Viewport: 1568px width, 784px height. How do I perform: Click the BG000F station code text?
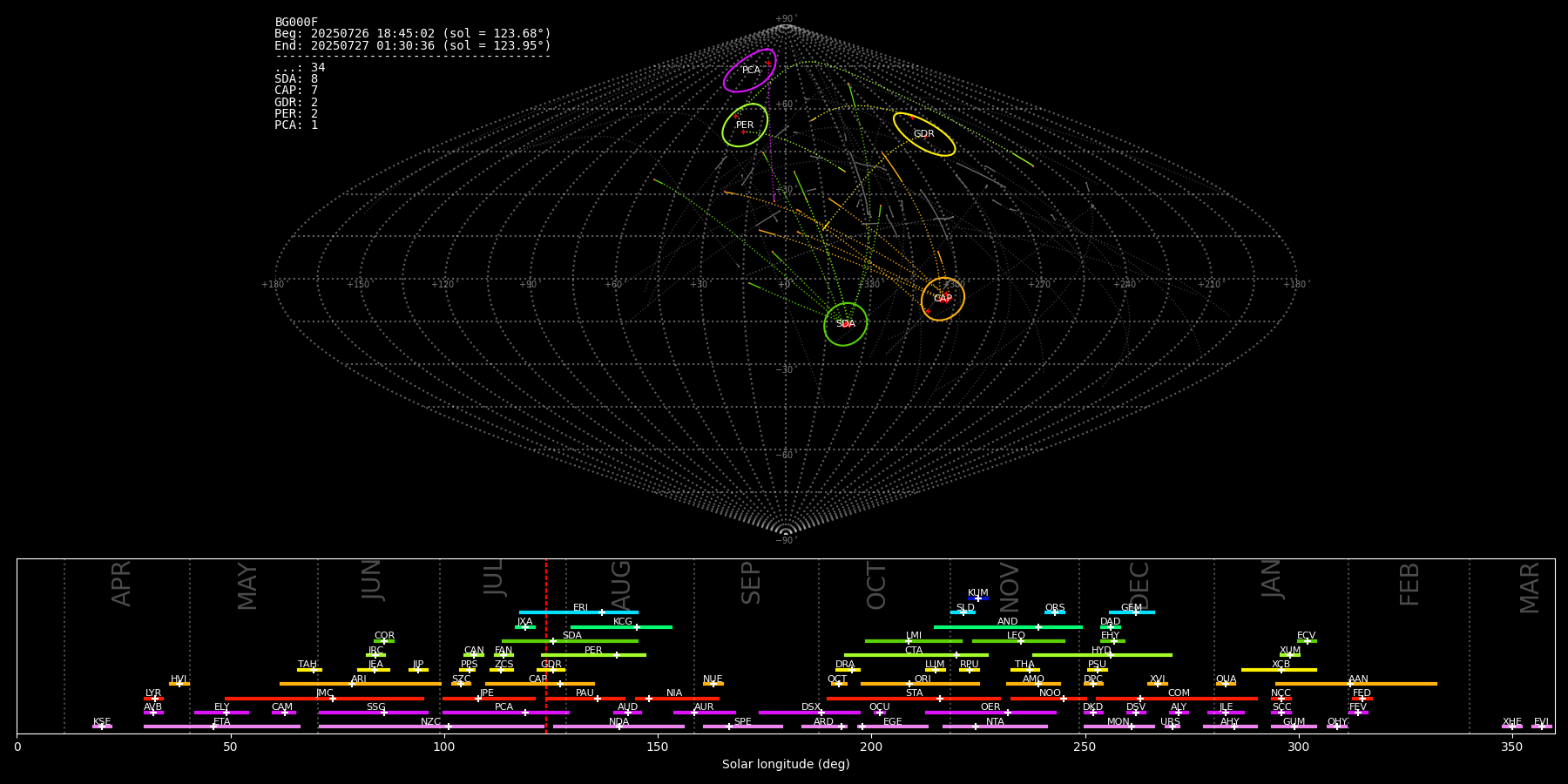296,23
